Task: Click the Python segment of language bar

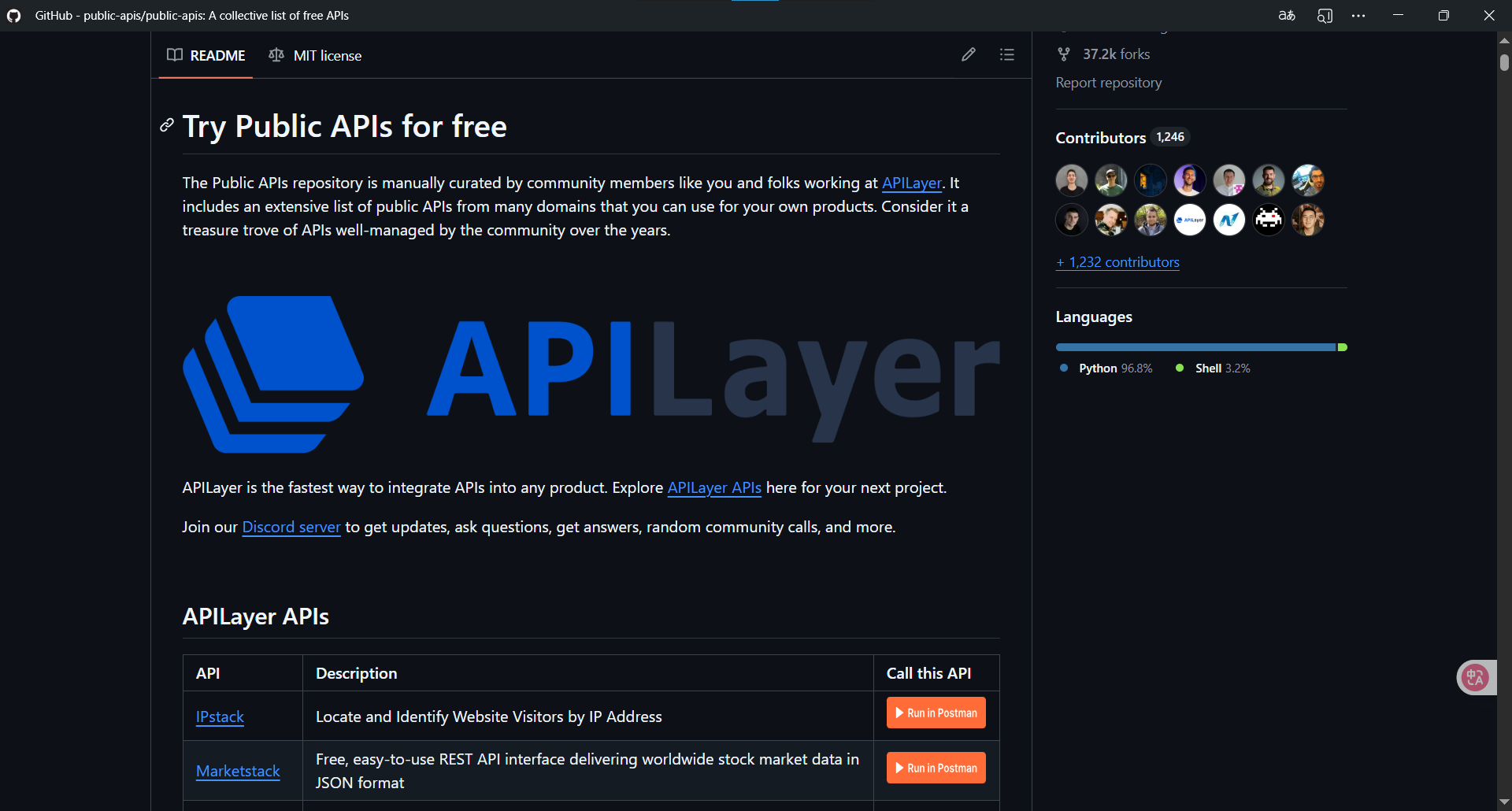Action: click(1195, 347)
